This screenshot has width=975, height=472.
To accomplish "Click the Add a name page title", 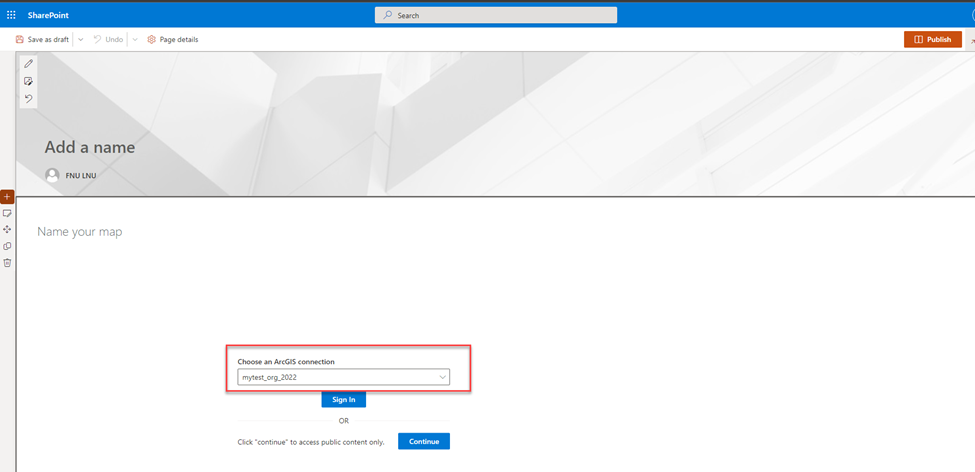I will pyautogui.click(x=90, y=147).
